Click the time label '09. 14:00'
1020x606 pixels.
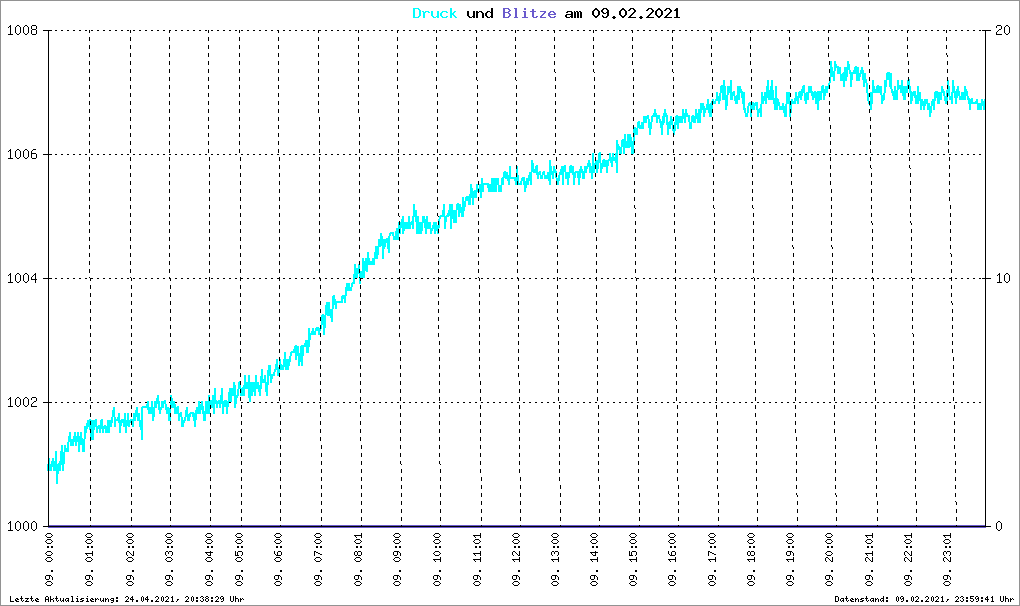click(595, 560)
